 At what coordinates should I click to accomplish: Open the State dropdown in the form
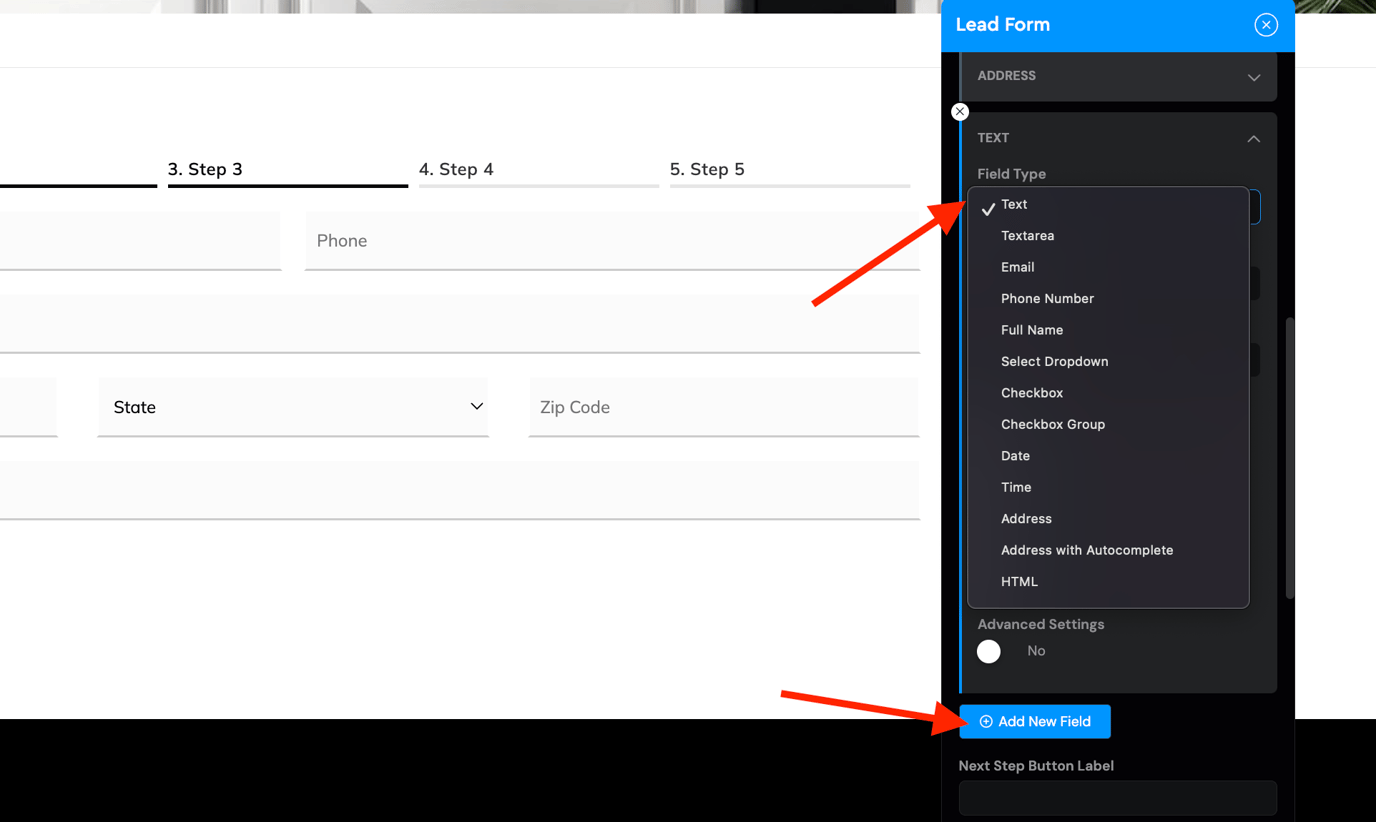475,407
